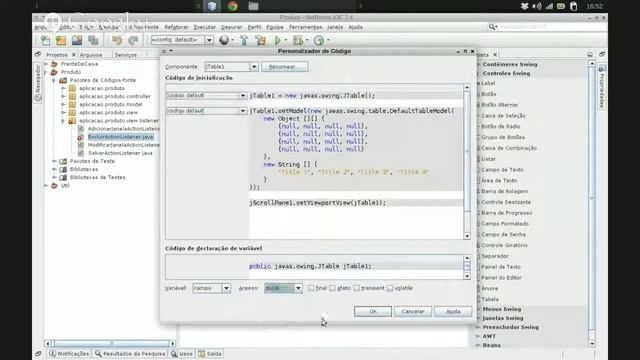The height and width of the screenshot is (360, 640).
Task: Click the Profile Project toolbar icon
Action: (x=319, y=40)
